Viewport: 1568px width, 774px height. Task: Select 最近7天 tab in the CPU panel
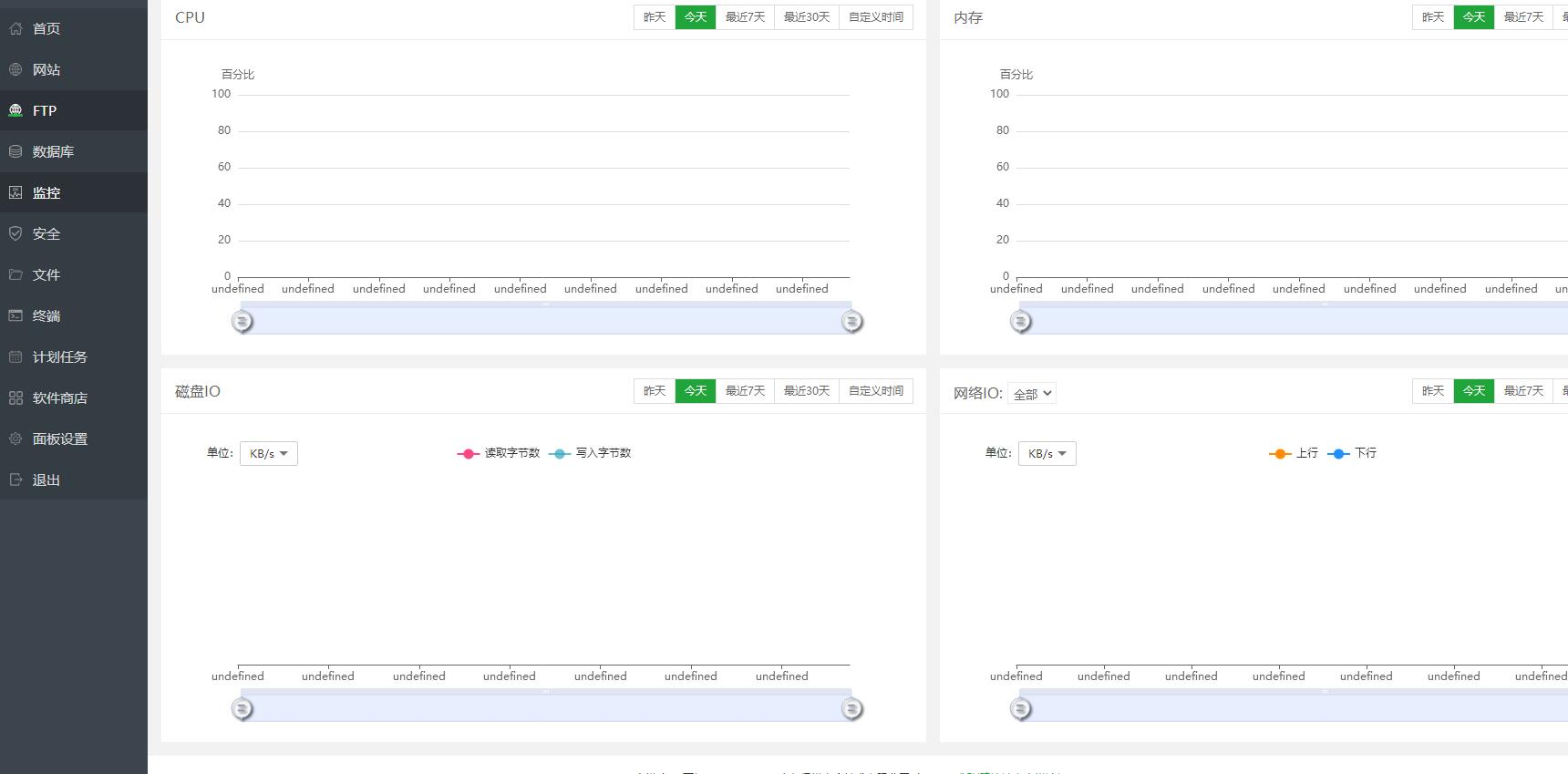745,17
